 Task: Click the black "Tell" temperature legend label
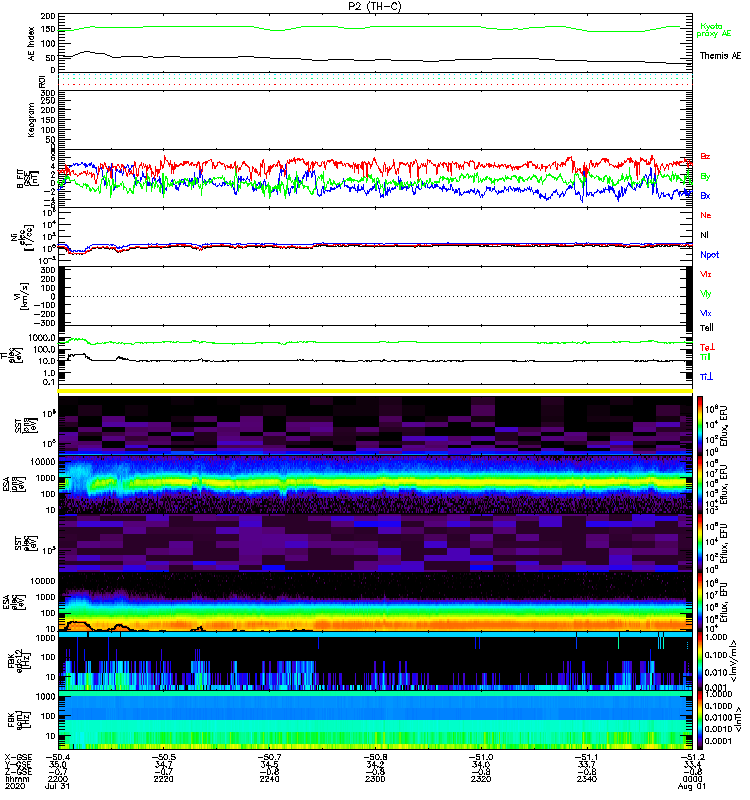tap(706, 328)
